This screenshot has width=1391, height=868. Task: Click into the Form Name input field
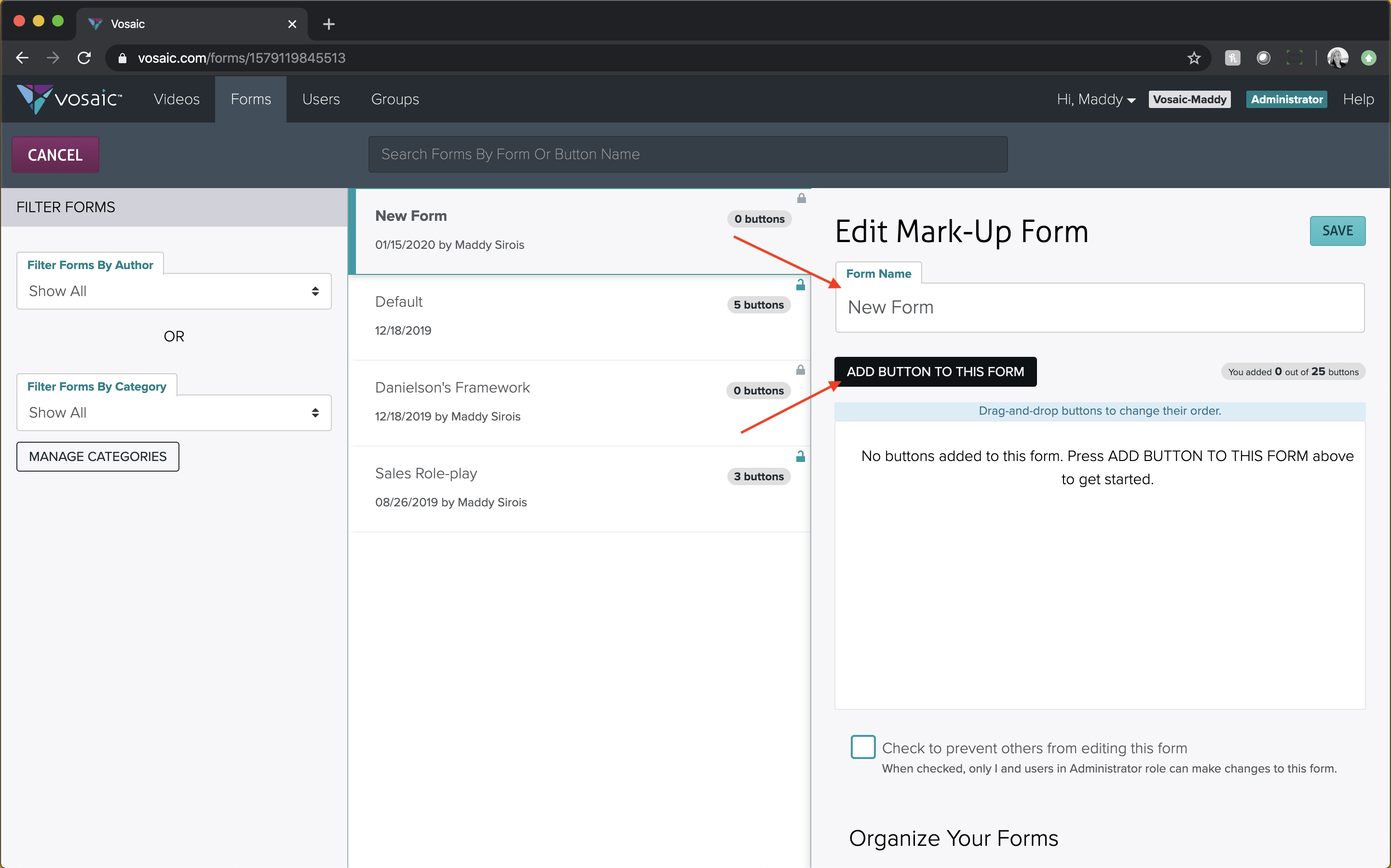tap(1099, 307)
